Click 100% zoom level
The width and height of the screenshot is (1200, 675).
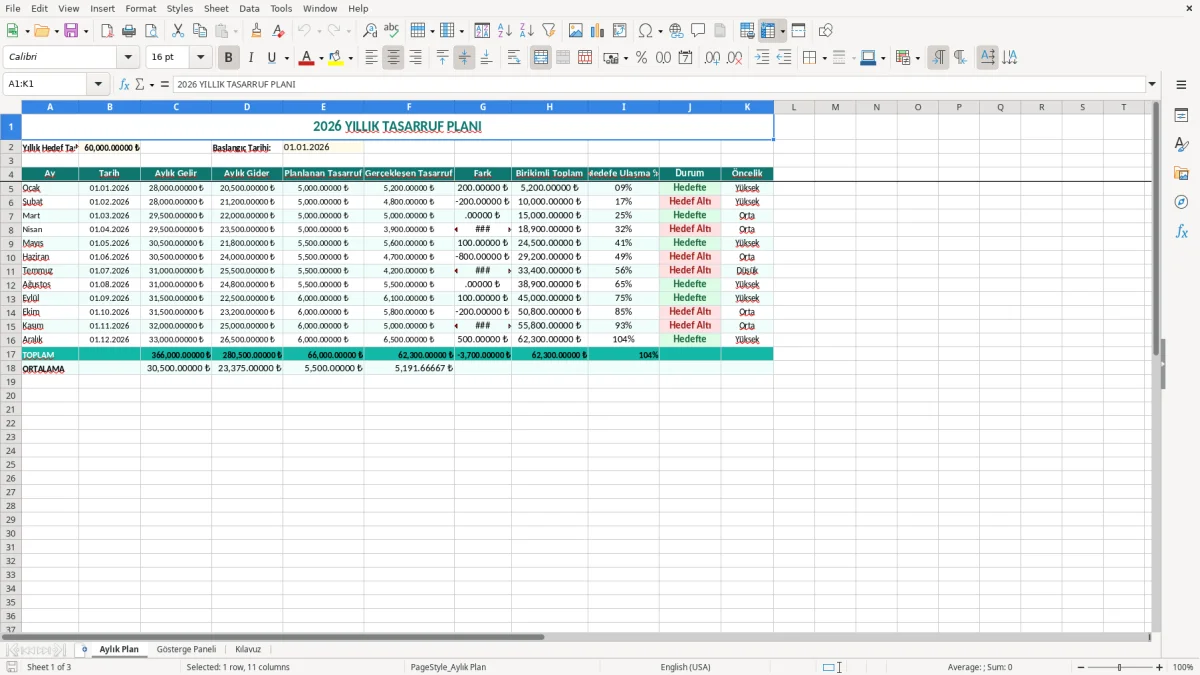click(1182, 667)
